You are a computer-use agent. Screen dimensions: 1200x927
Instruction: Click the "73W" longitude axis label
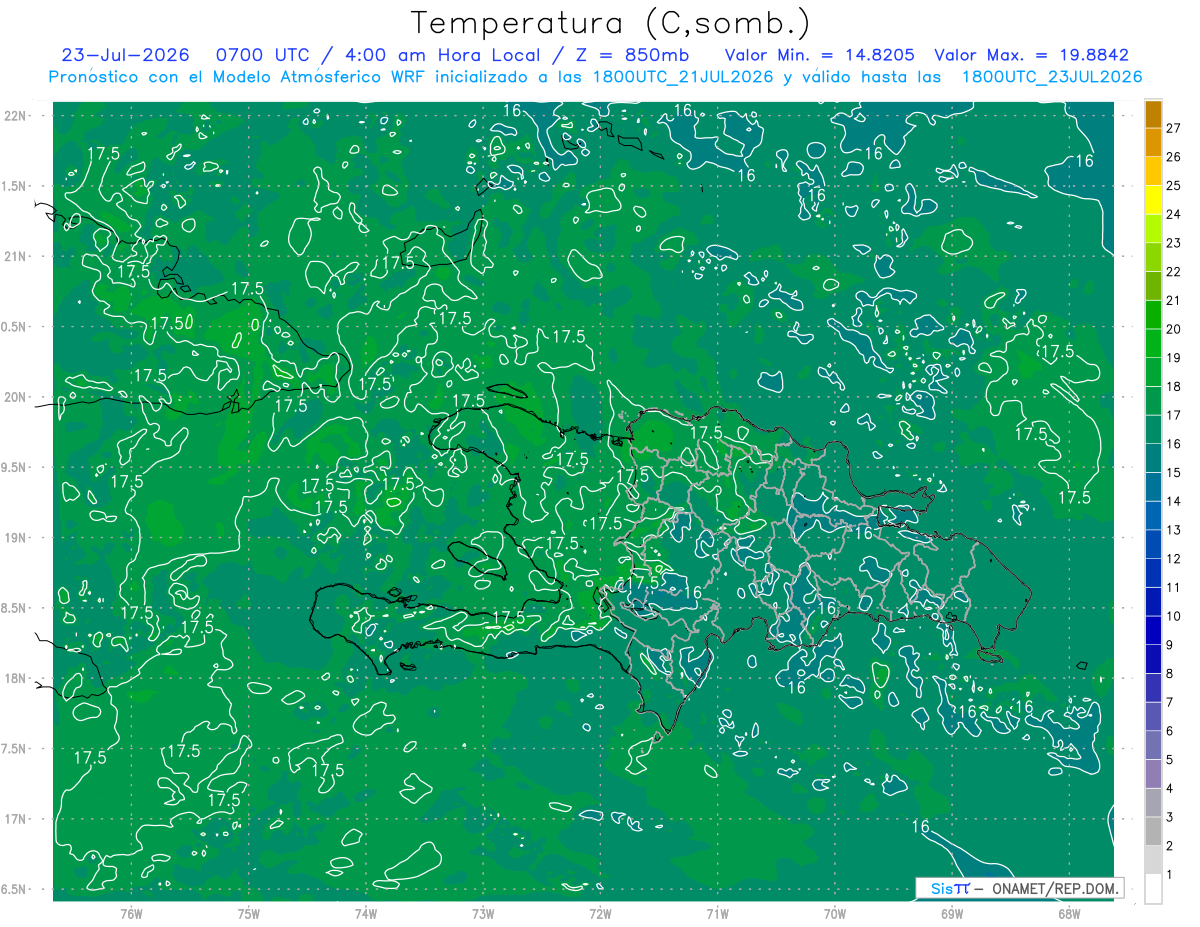point(483,914)
